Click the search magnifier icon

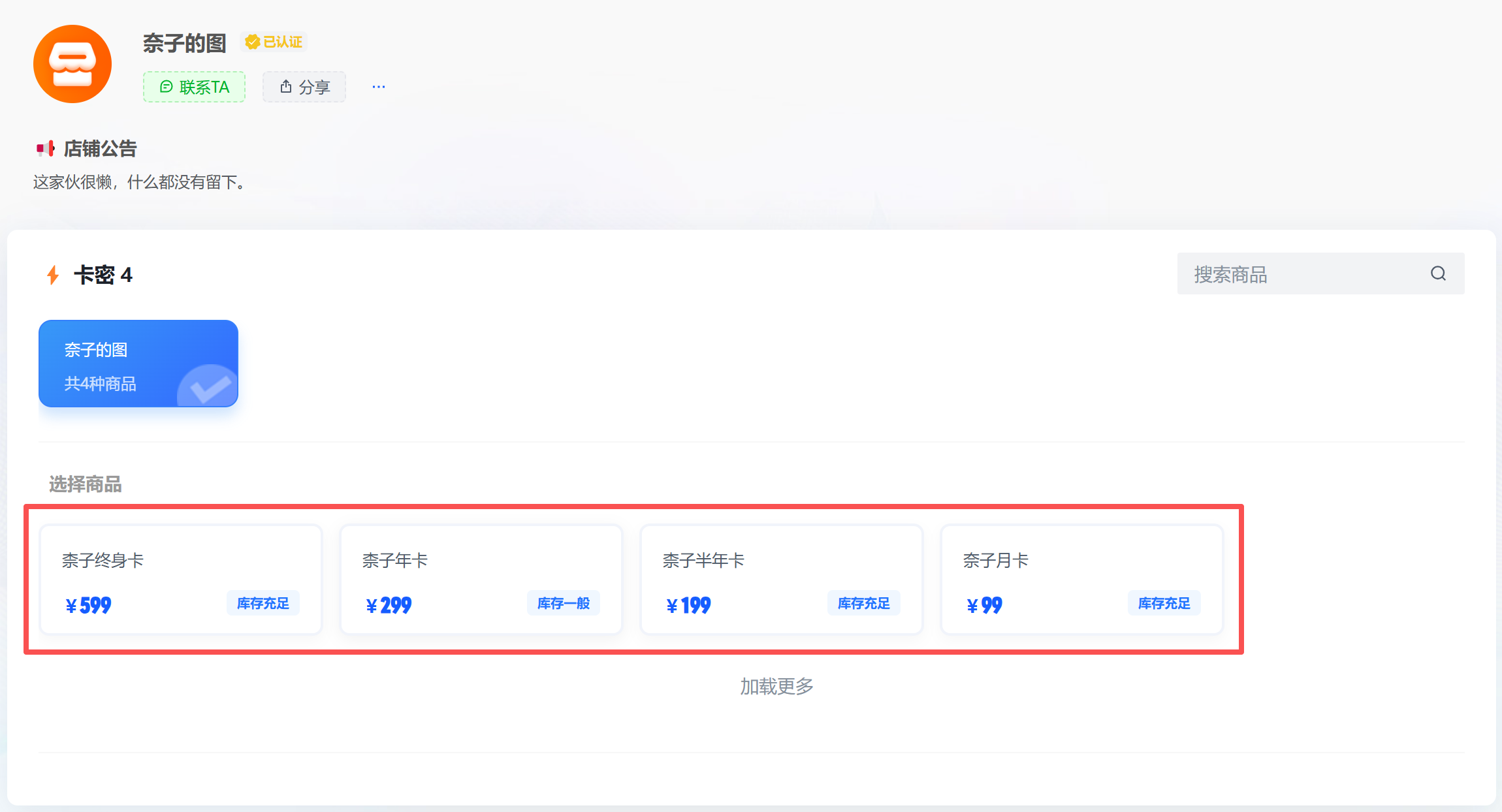pyautogui.click(x=1438, y=273)
